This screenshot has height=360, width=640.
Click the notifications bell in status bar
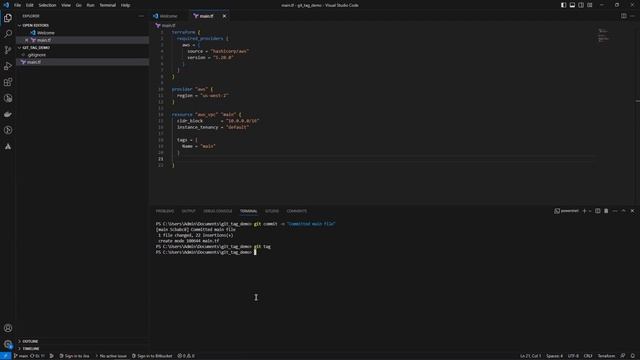point(633,356)
